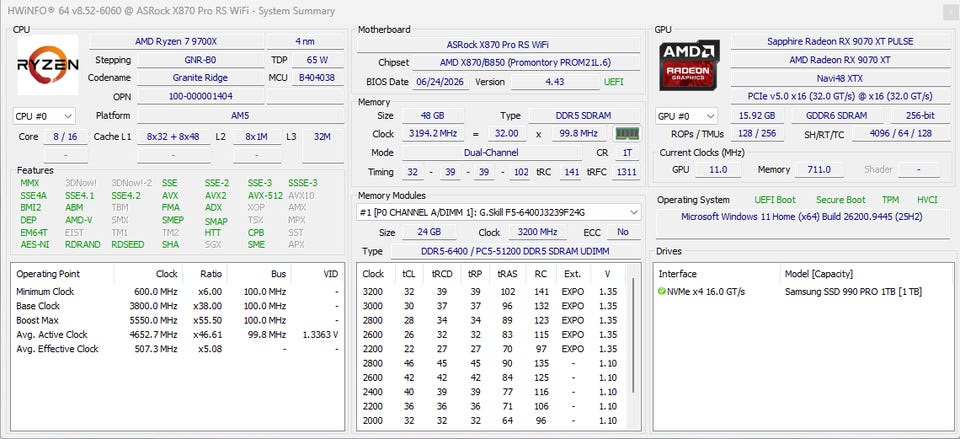The image size is (960, 439).
Task: Click the Sapphire Radeon RX 9070 XT PULSE field
Action: tap(840, 42)
